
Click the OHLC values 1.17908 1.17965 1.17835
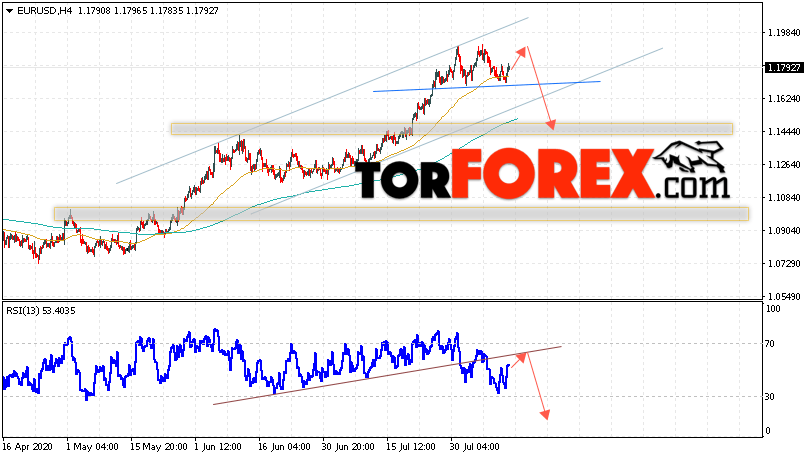(x=131, y=10)
